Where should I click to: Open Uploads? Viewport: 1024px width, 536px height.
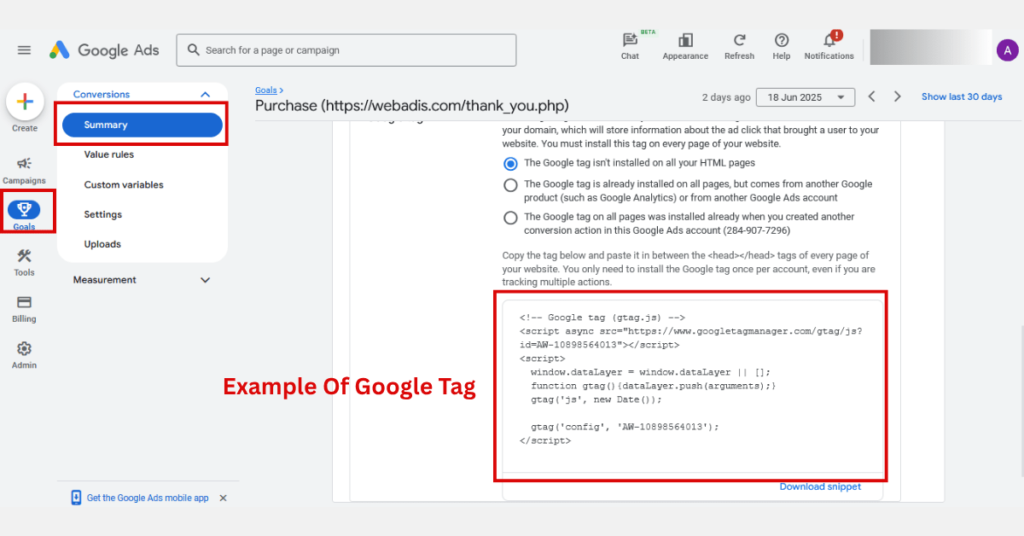(103, 244)
